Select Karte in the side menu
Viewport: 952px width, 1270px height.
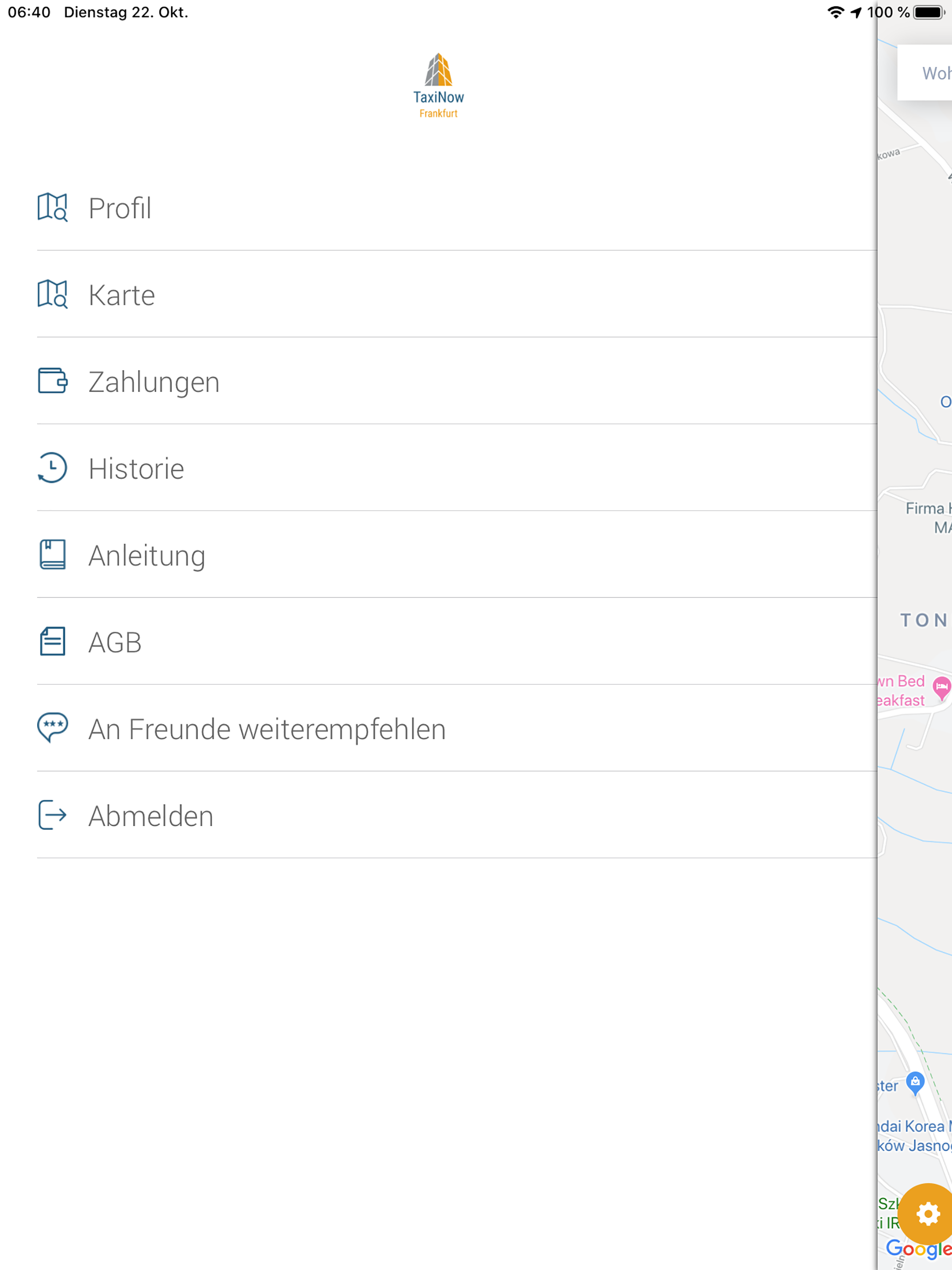[456, 295]
